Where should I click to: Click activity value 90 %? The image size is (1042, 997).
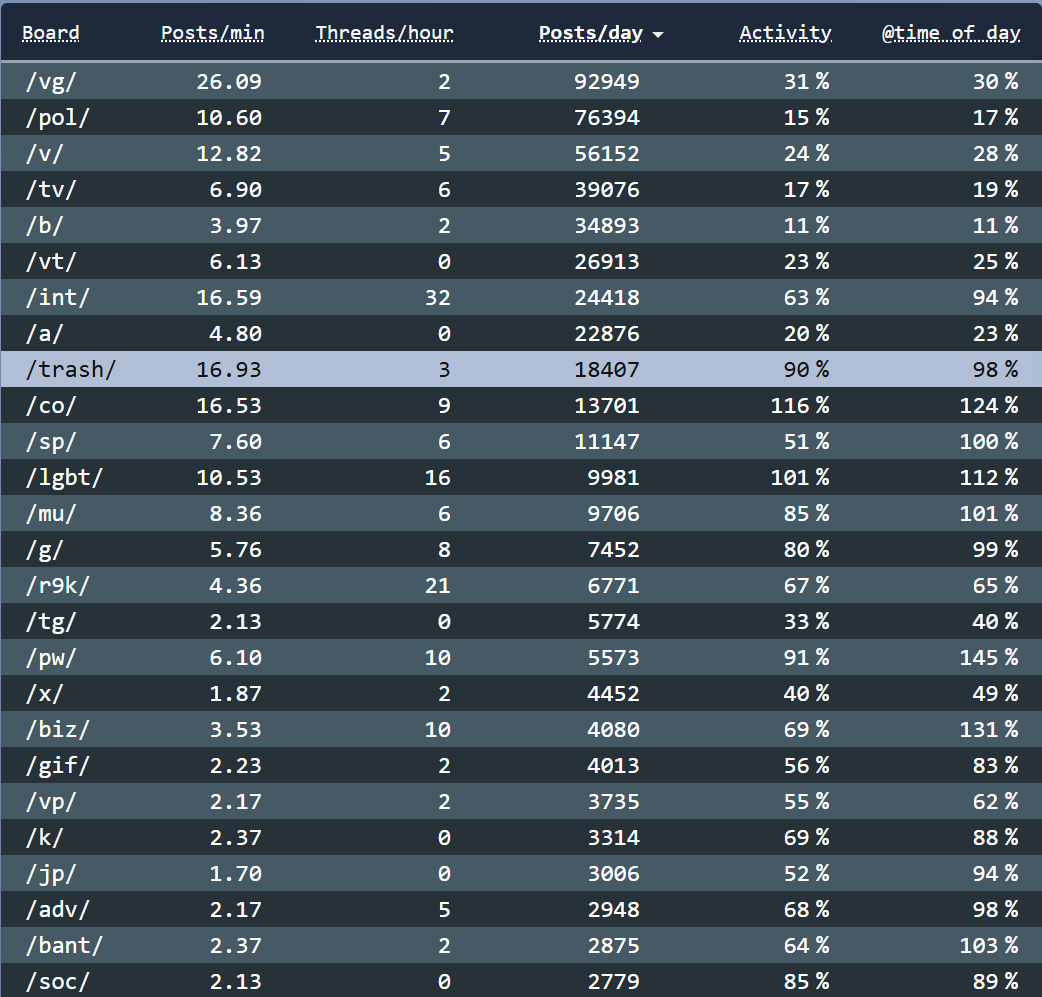[x=806, y=369]
